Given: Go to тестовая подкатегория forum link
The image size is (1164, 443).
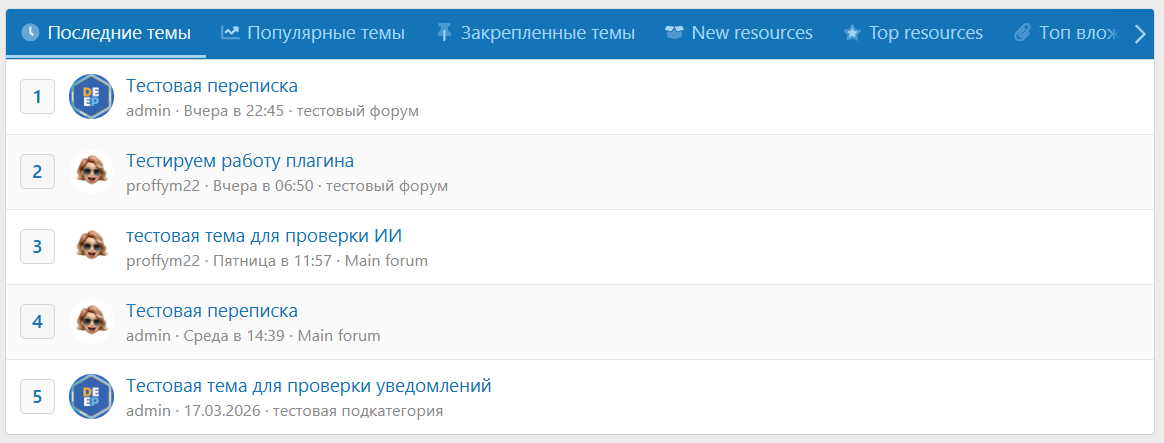Looking at the screenshot, I should [358, 411].
